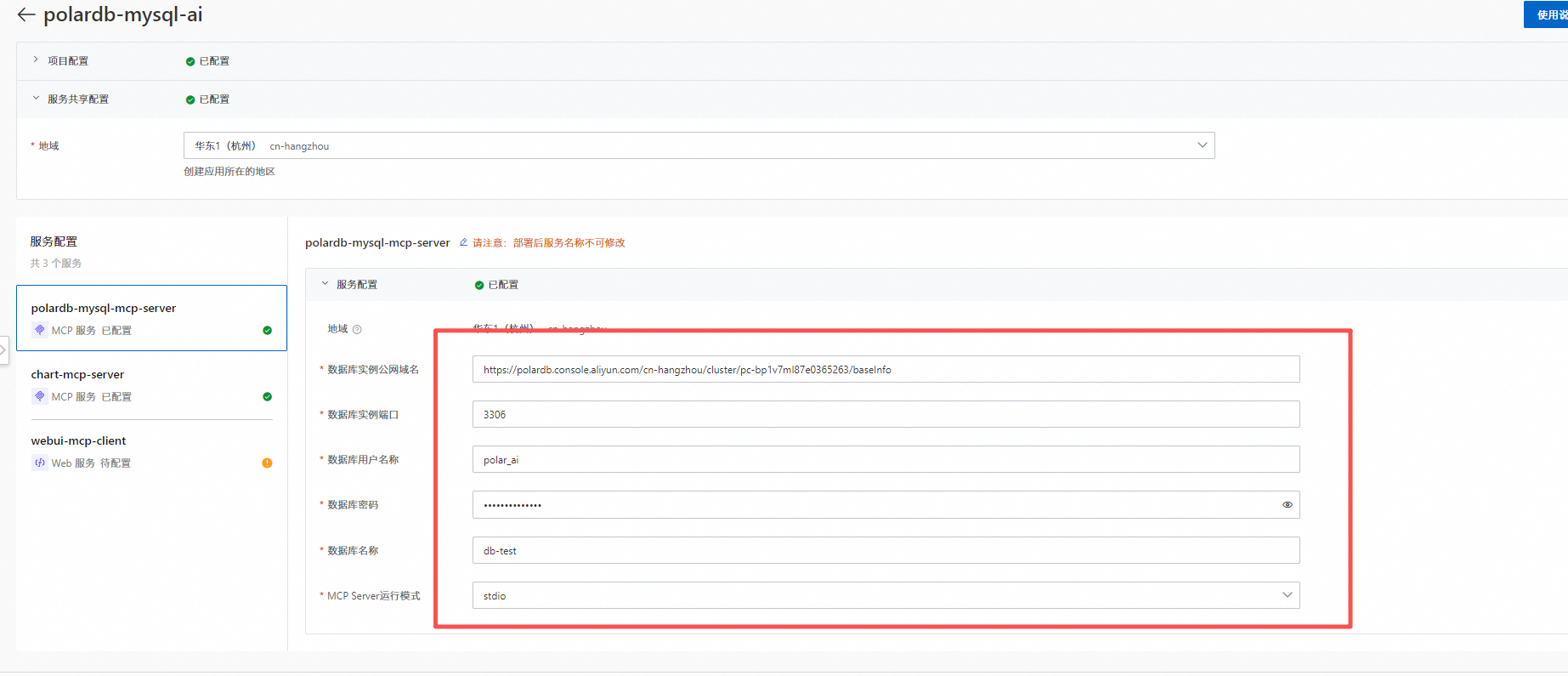Click the green check in the 服务配置 panel header
The image size is (1568, 676).
[x=479, y=285]
